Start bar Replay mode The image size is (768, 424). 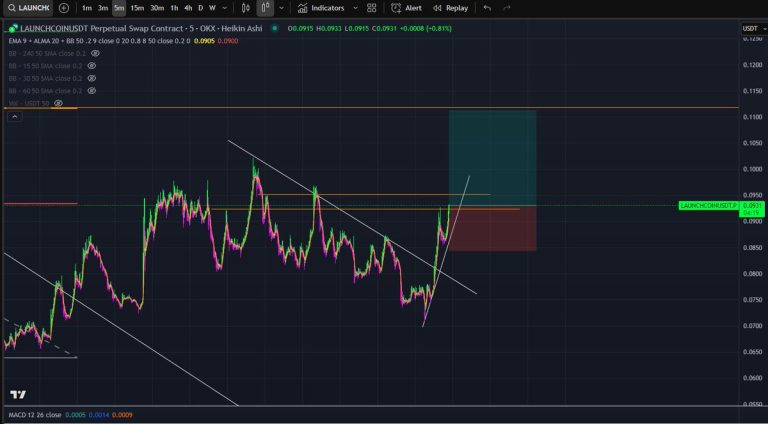click(450, 8)
